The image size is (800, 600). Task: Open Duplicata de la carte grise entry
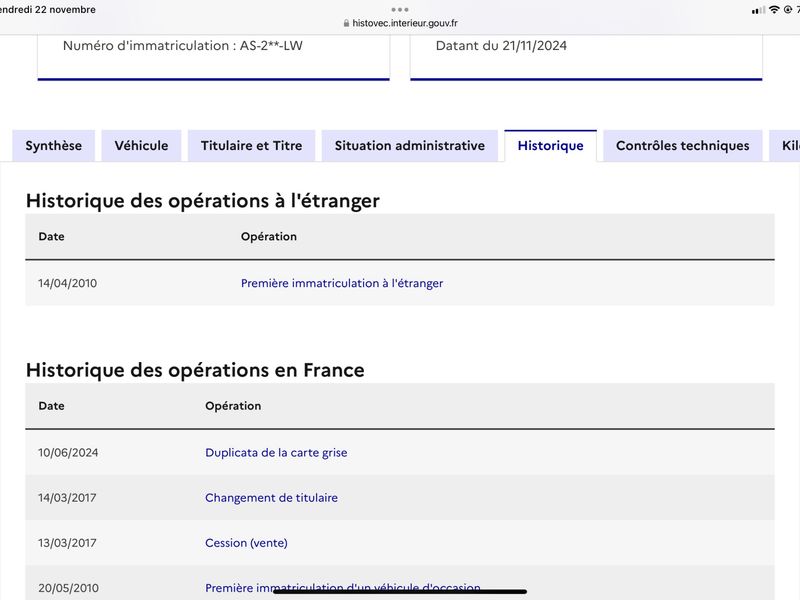[x=276, y=453]
